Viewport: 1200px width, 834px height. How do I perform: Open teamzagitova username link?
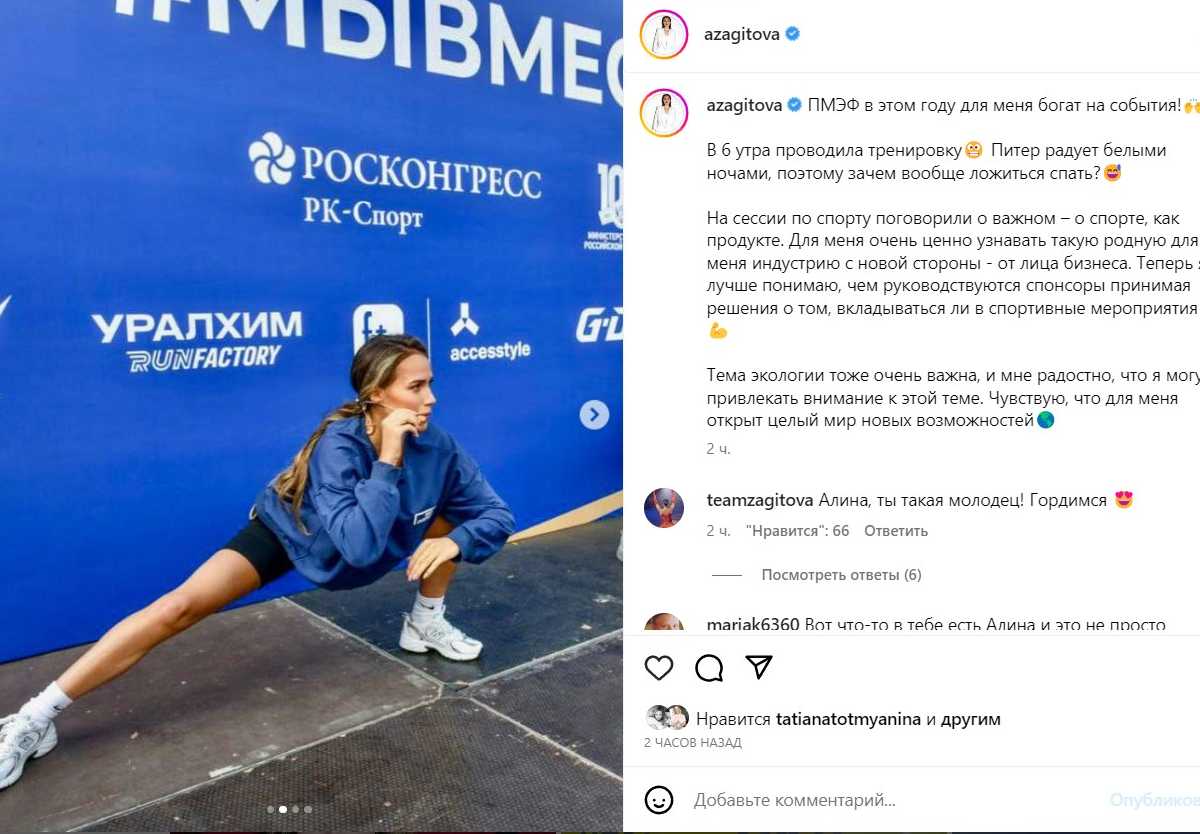760,500
